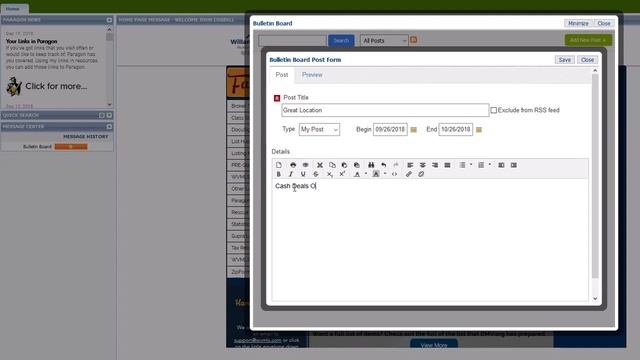Open Message History link
This screenshot has width=640, height=360.
[x=85, y=136]
